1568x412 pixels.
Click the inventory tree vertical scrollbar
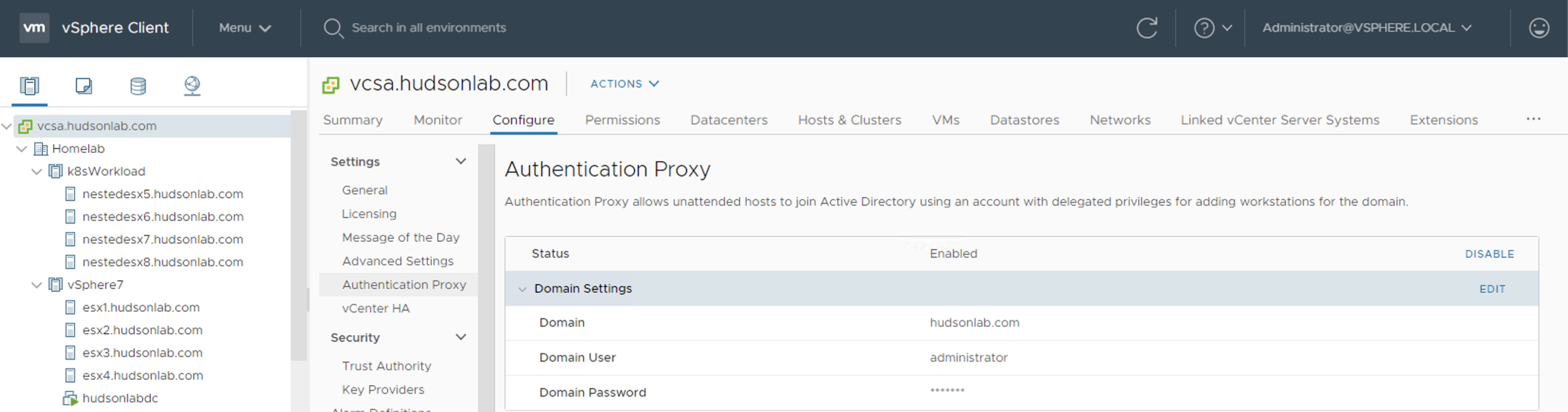pos(298,236)
